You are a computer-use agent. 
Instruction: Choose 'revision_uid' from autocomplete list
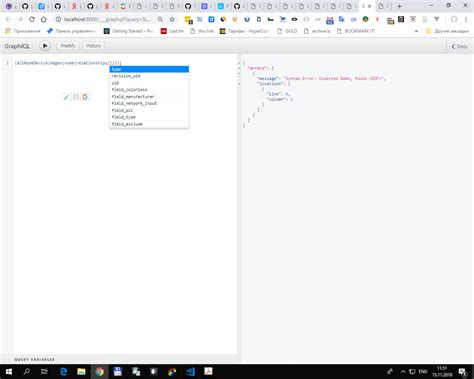(149, 76)
